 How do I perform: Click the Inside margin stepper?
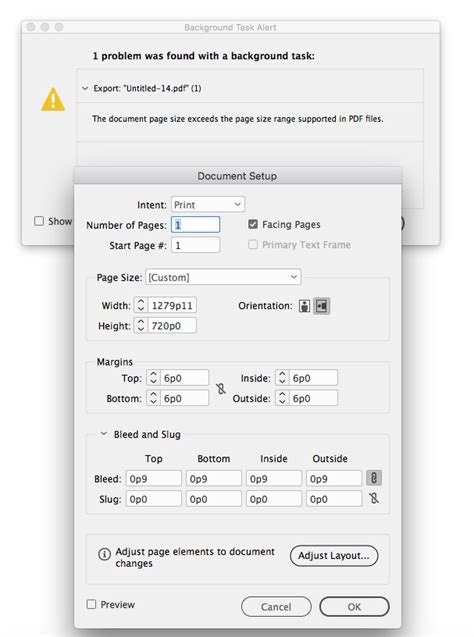[x=282, y=378]
